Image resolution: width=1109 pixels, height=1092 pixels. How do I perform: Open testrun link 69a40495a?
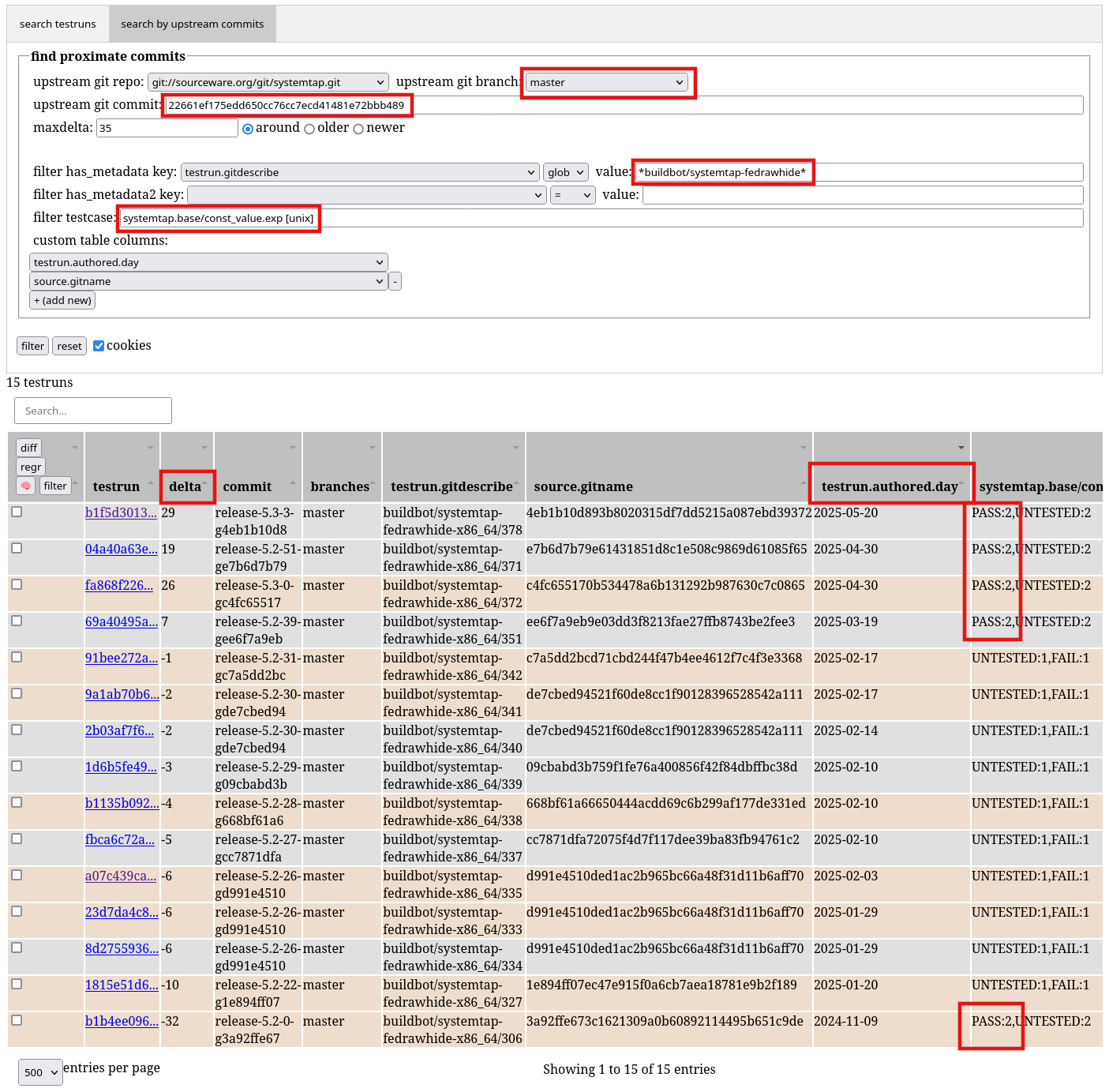pyautogui.click(x=121, y=621)
